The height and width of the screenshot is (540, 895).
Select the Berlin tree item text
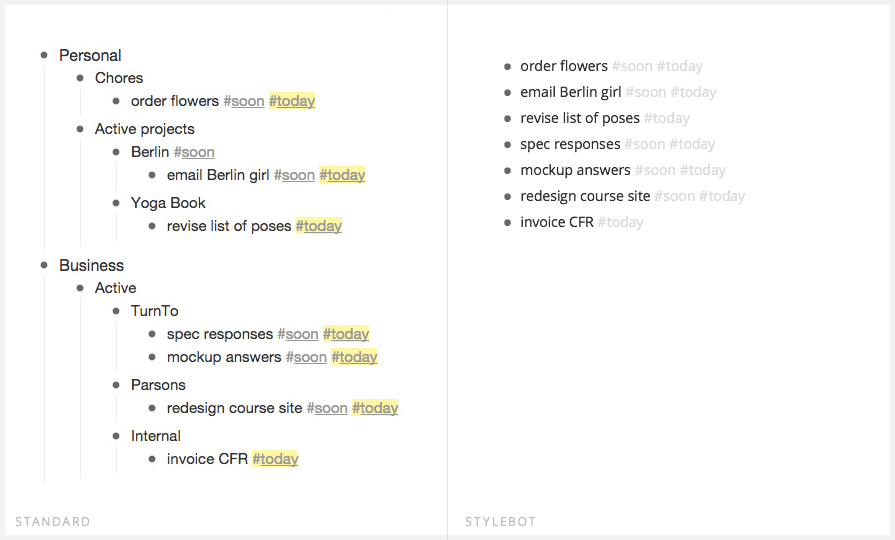point(150,152)
